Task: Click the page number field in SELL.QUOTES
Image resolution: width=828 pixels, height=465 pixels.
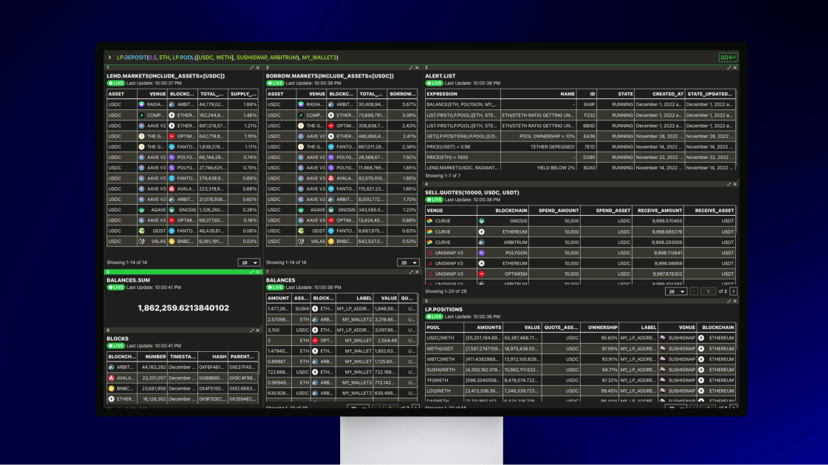Action: 708,291
